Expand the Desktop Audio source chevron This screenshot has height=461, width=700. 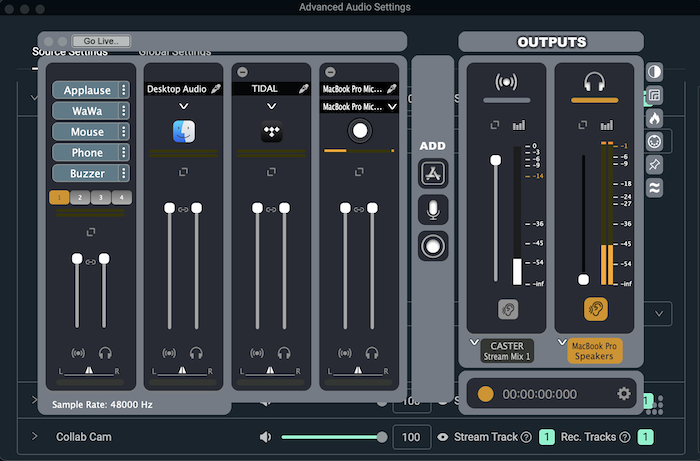click(x=183, y=106)
